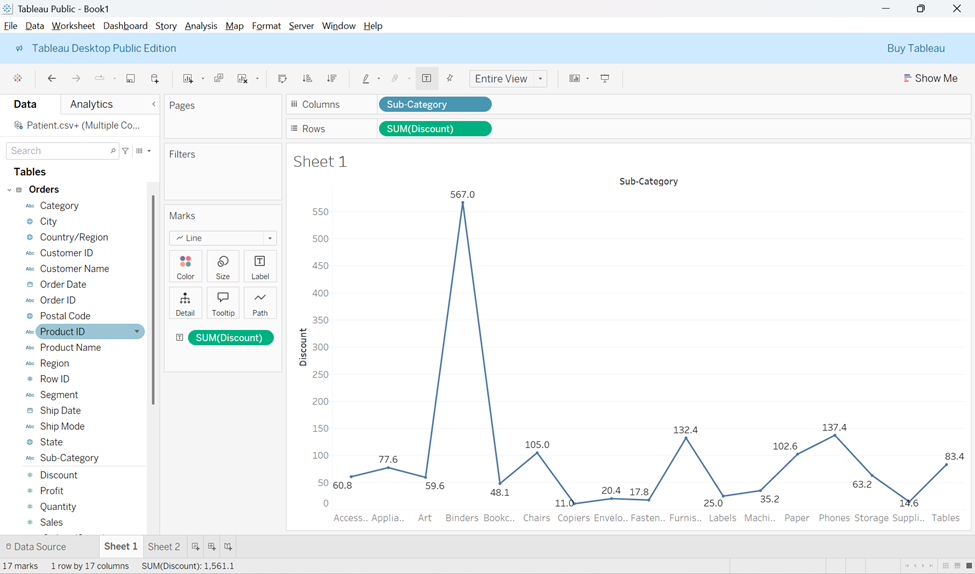The image size is (975, 574).
Task: Swap rows and columns icon
Action: pos(282,78)
